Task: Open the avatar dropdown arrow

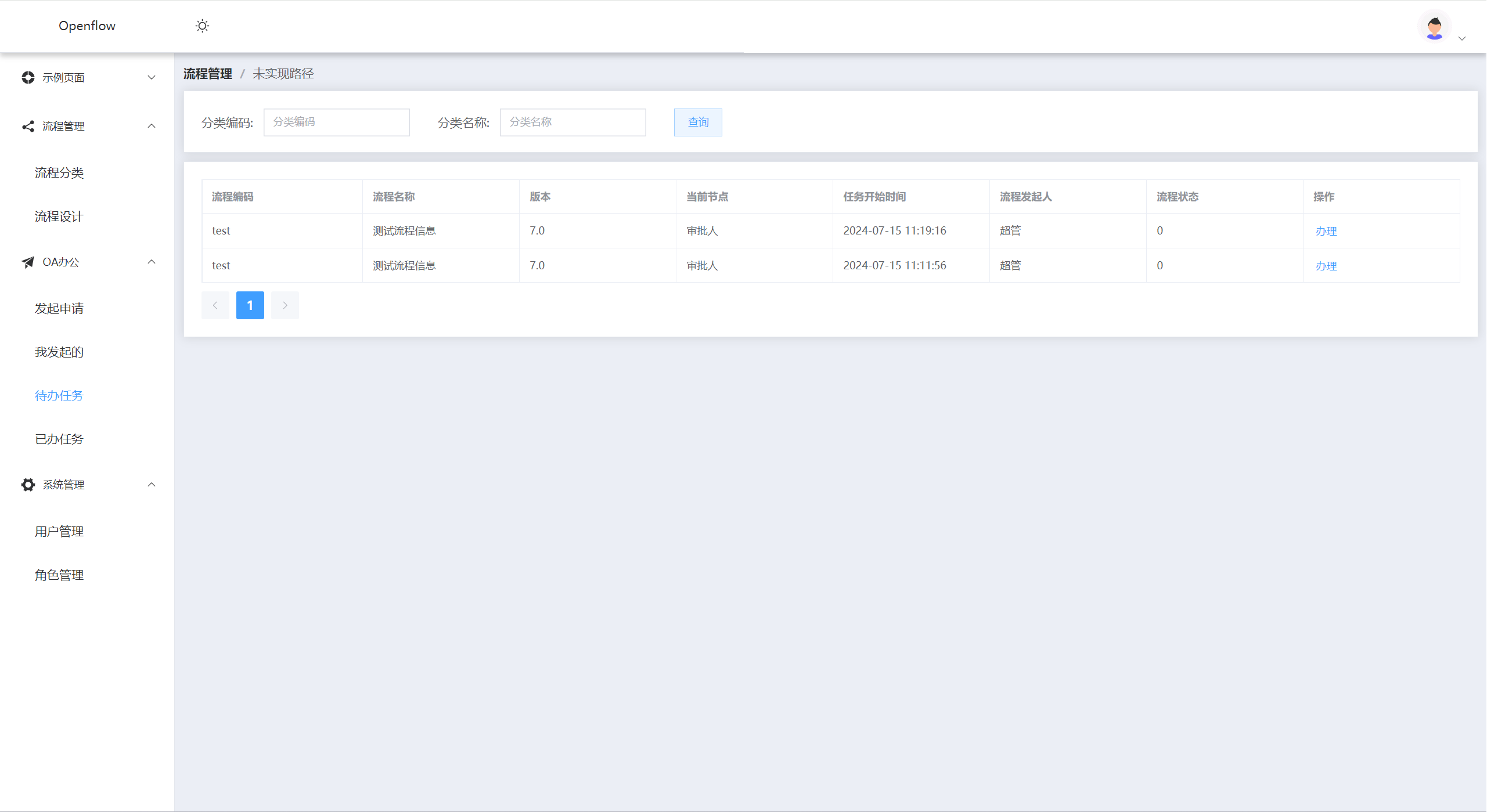Action: (x=1462, y=38)
